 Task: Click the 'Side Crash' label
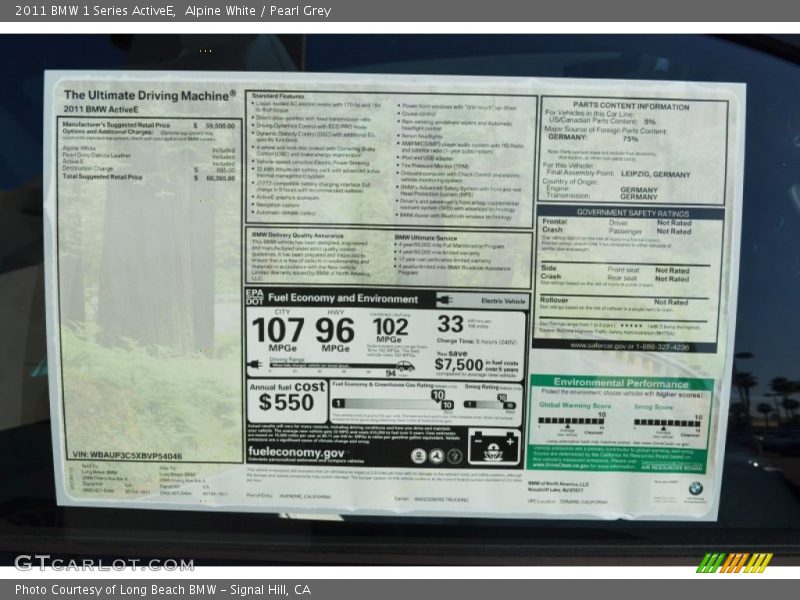click(551, 272)
